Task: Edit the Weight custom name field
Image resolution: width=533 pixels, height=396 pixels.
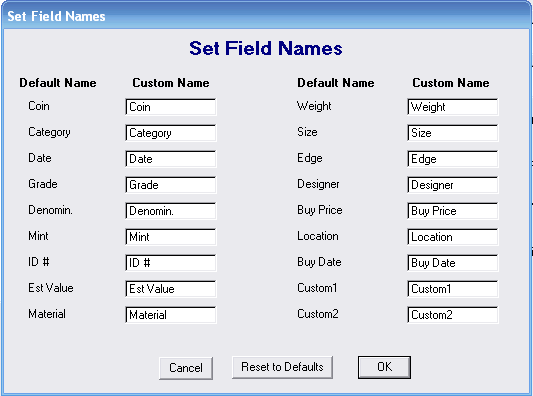Action: coord(453,107)
